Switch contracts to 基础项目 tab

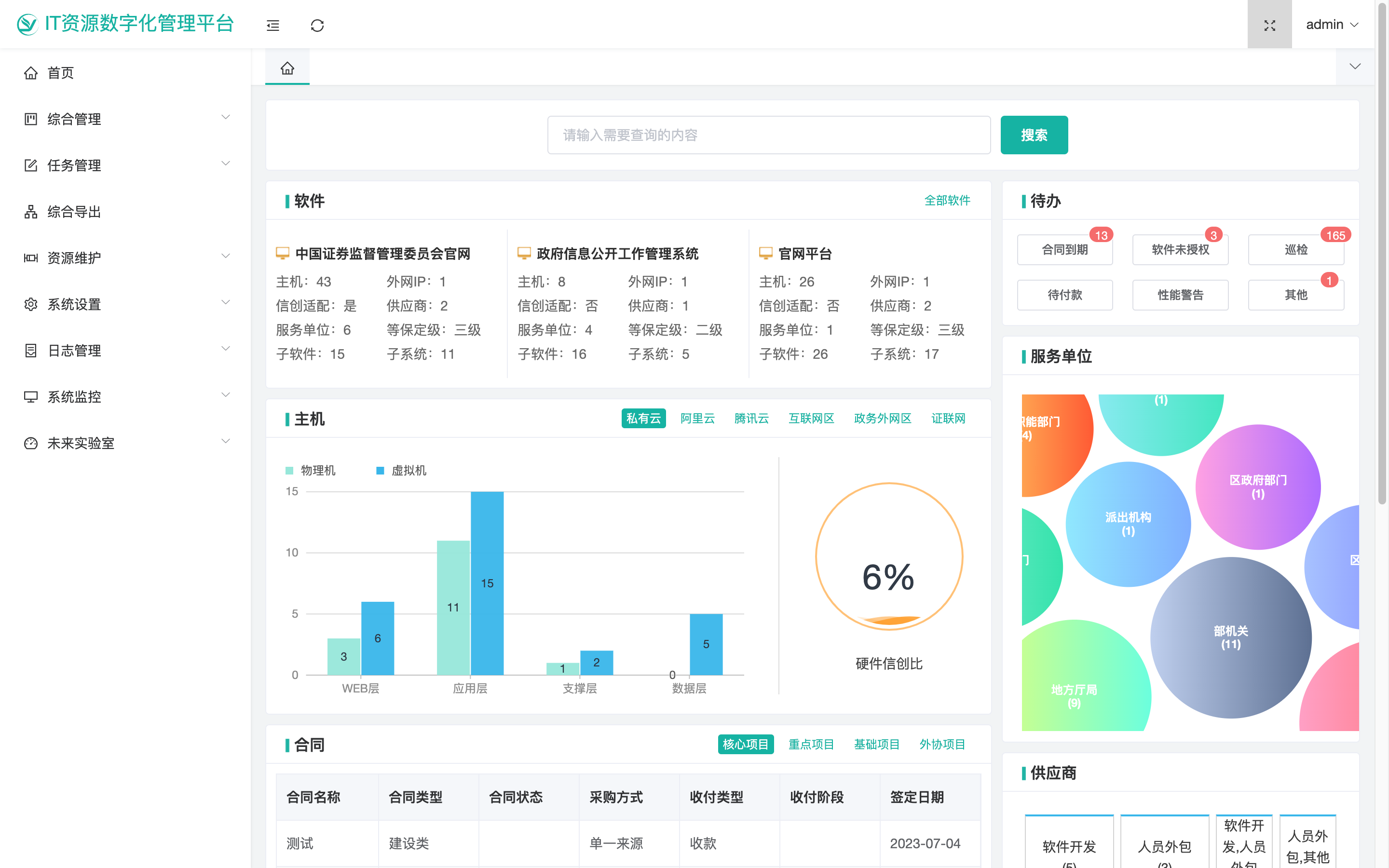click(x=876, y=745)
